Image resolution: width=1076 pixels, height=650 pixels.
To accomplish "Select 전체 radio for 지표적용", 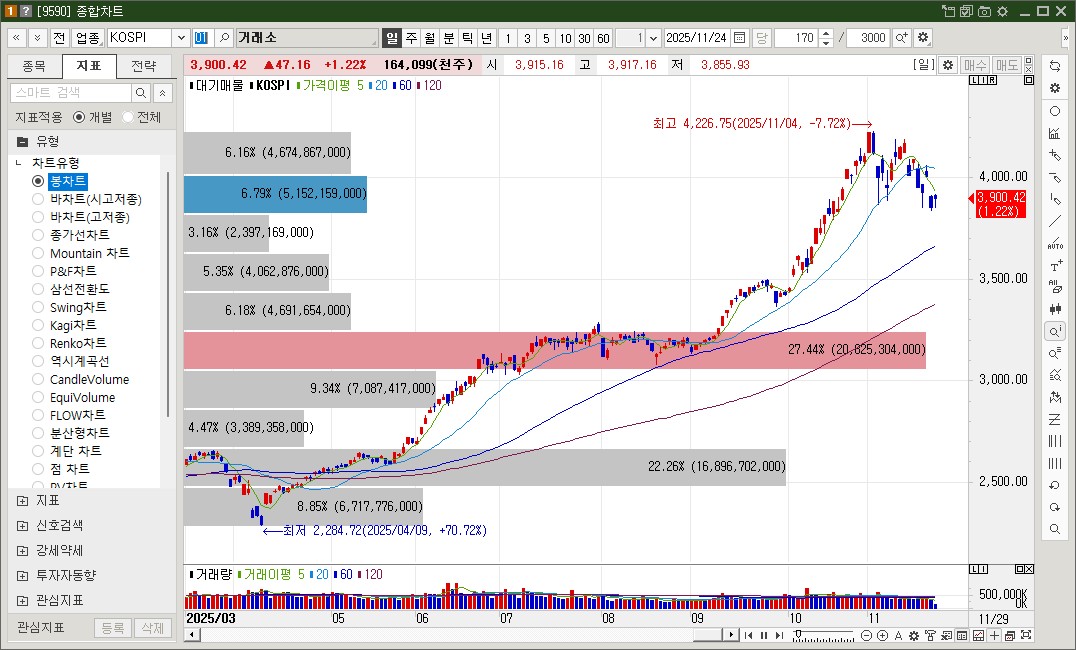I will click(x=128, y=117).
